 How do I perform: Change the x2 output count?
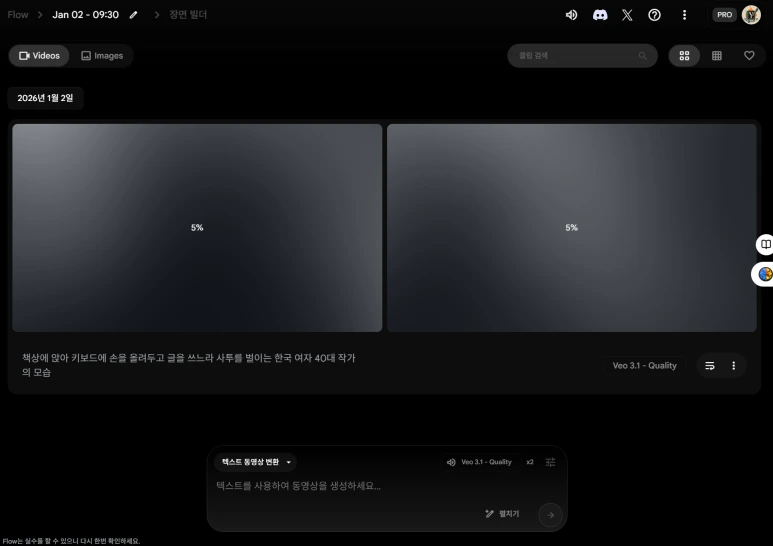click(x=530, y=462)
